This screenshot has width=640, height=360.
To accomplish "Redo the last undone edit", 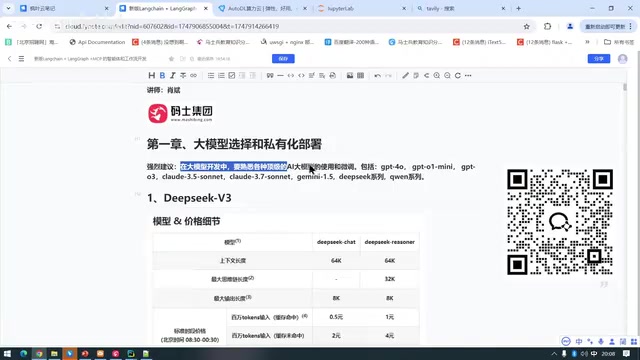I will pyautogui.click(x=388, y=76).
